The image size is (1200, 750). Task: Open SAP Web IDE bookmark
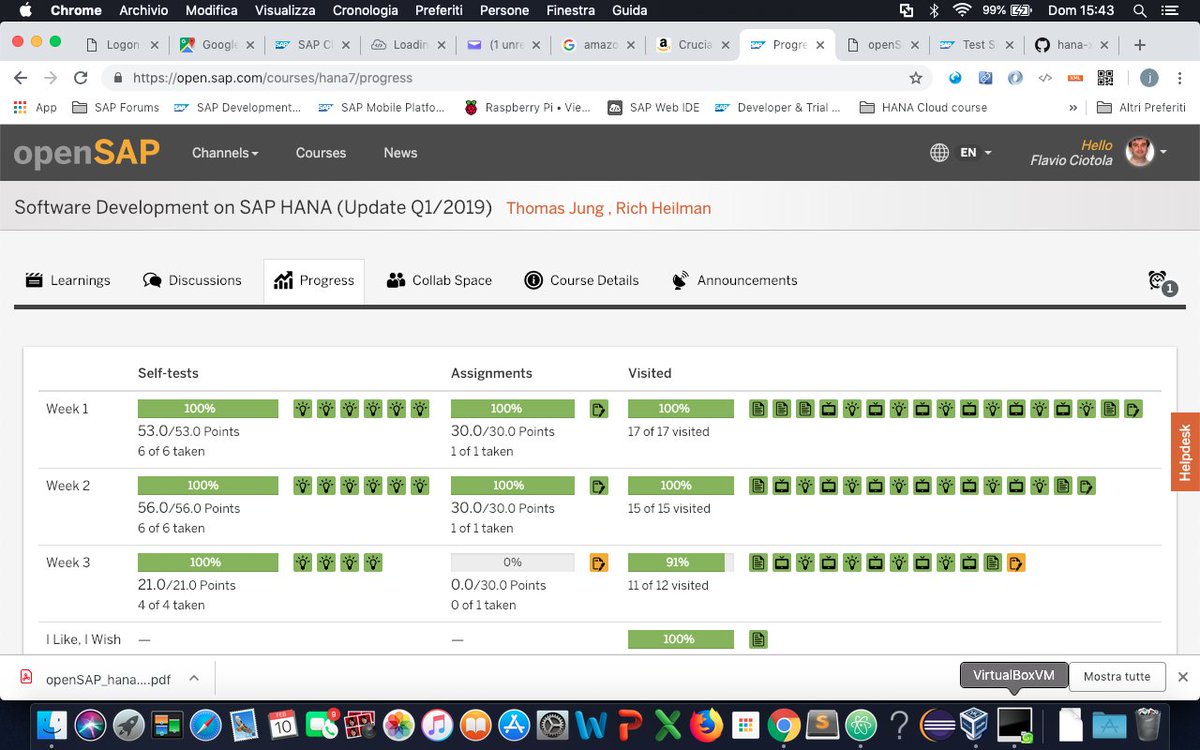click(654, 108)
